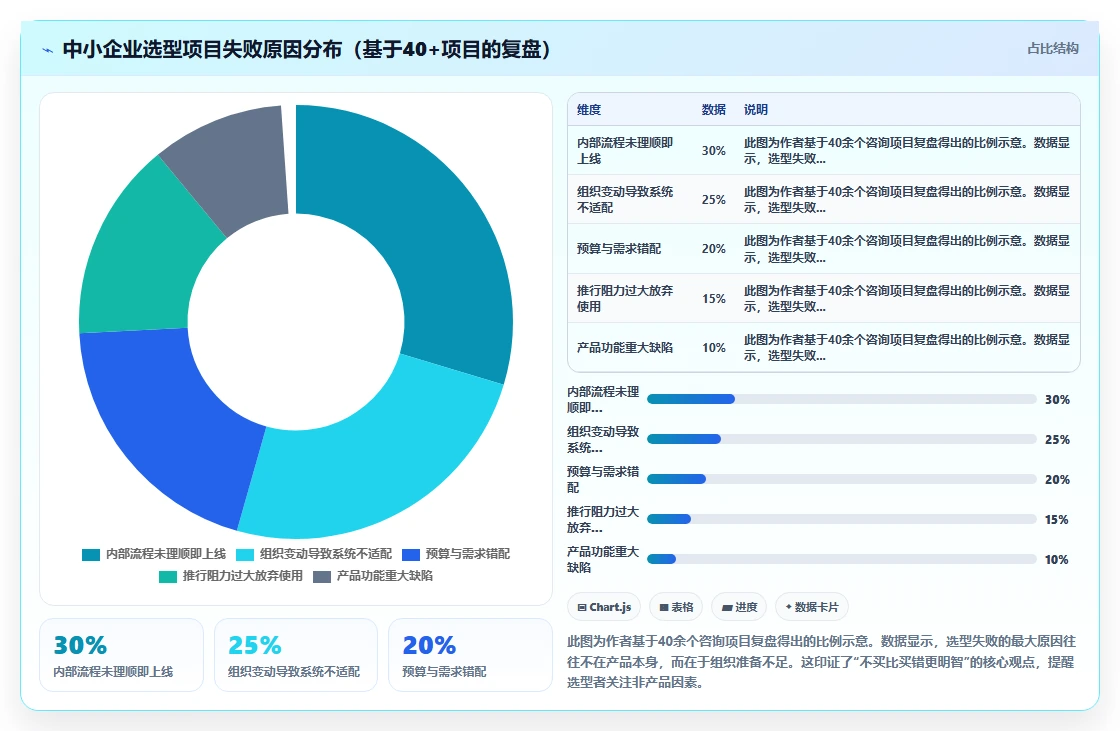
Task: Click the 表格 chip
Action: [x=676, y=607]
